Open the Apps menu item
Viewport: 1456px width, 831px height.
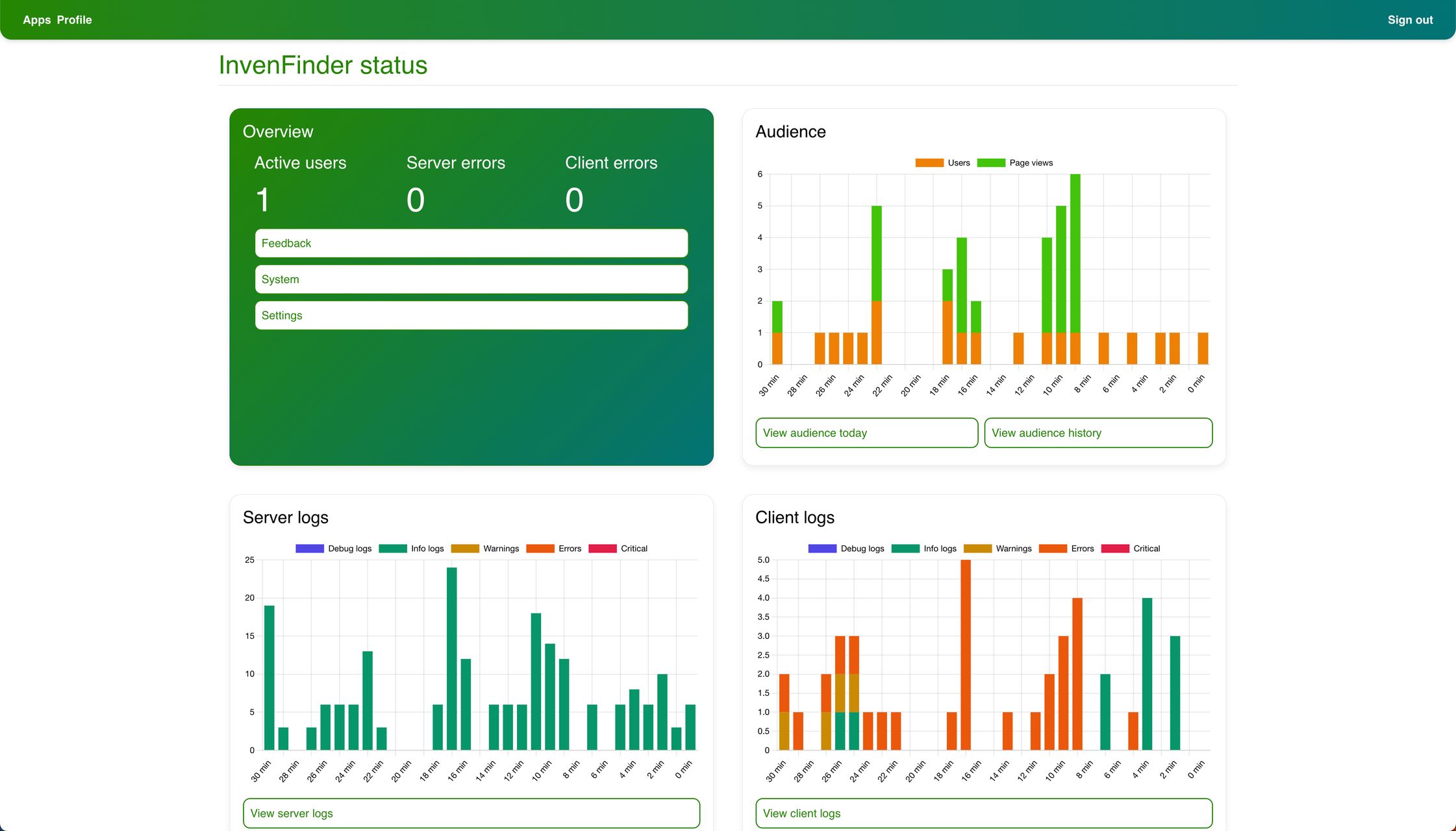pyautogui.click(x=36, y=20)
